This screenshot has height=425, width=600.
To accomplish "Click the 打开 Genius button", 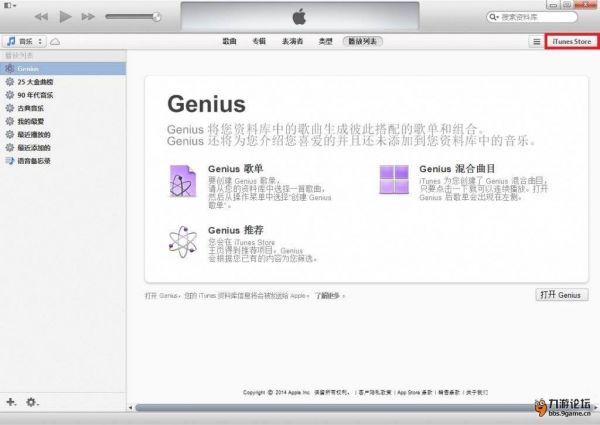I will pos(559,296).
